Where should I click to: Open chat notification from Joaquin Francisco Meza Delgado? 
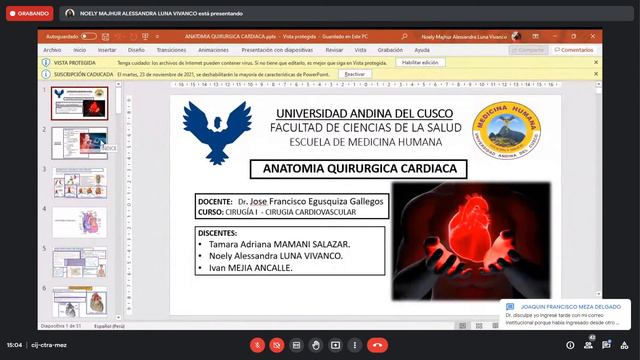point(565,314)
